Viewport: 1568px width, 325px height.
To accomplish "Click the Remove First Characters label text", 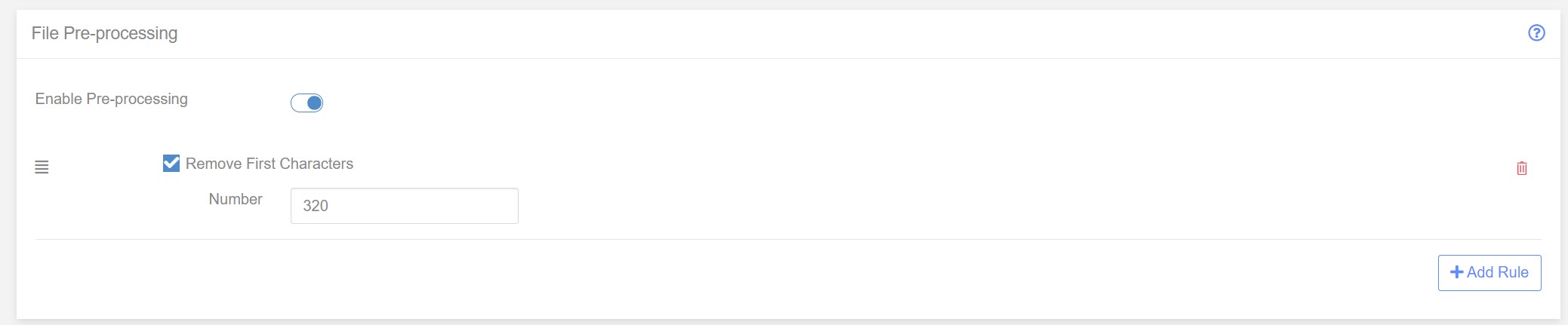I will pos(270,164).
